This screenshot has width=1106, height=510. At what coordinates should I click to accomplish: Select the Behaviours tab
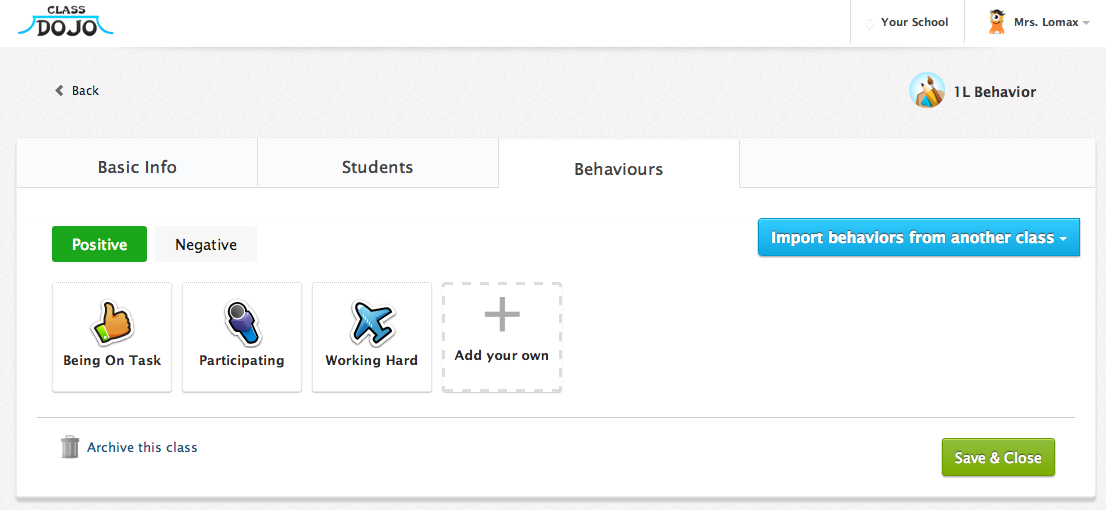(x=618, y=169)
